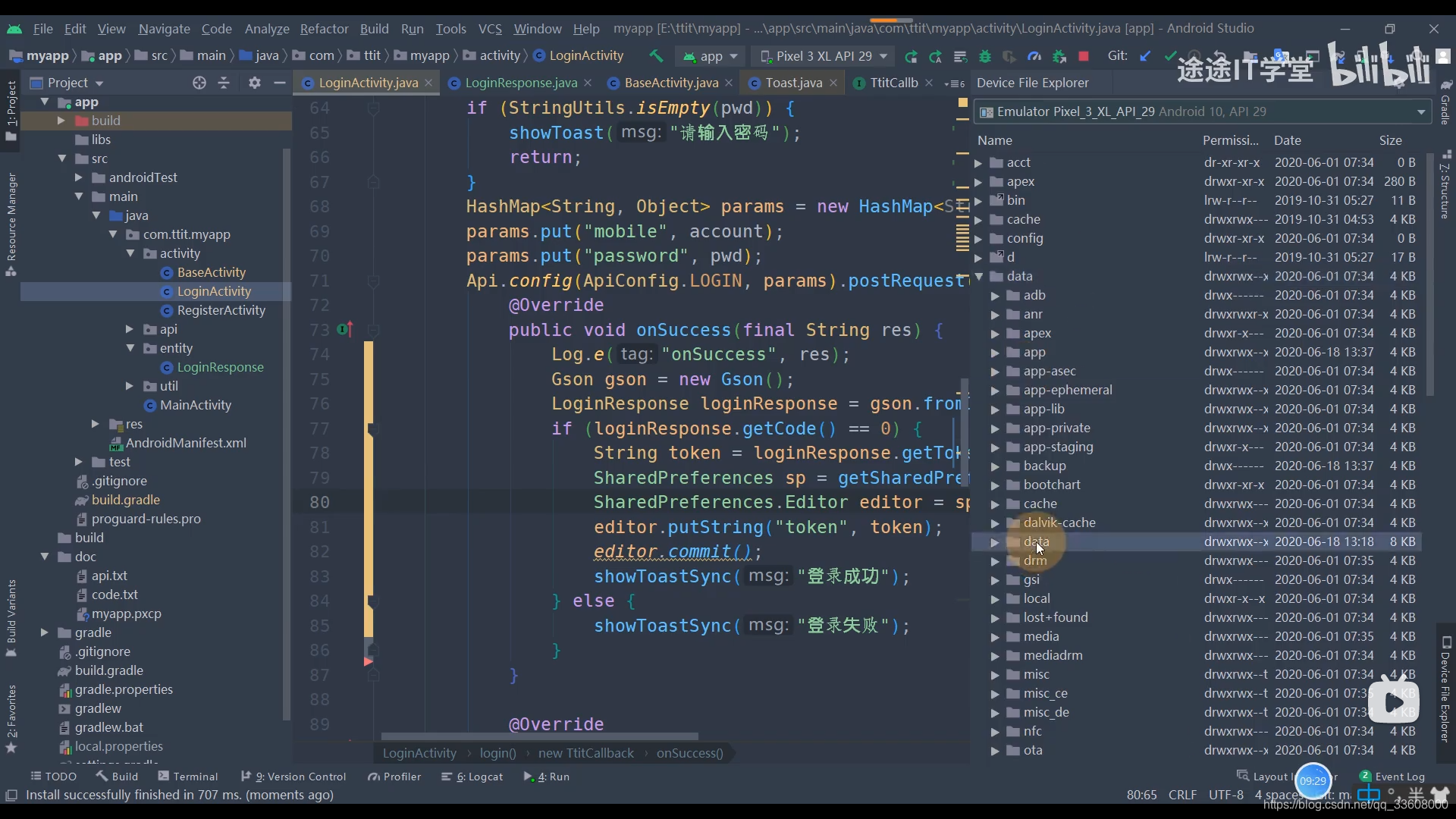Screen dimensions: 1456x819
Task: Open the Analyze menu
Action: click(x=267, y=29)
